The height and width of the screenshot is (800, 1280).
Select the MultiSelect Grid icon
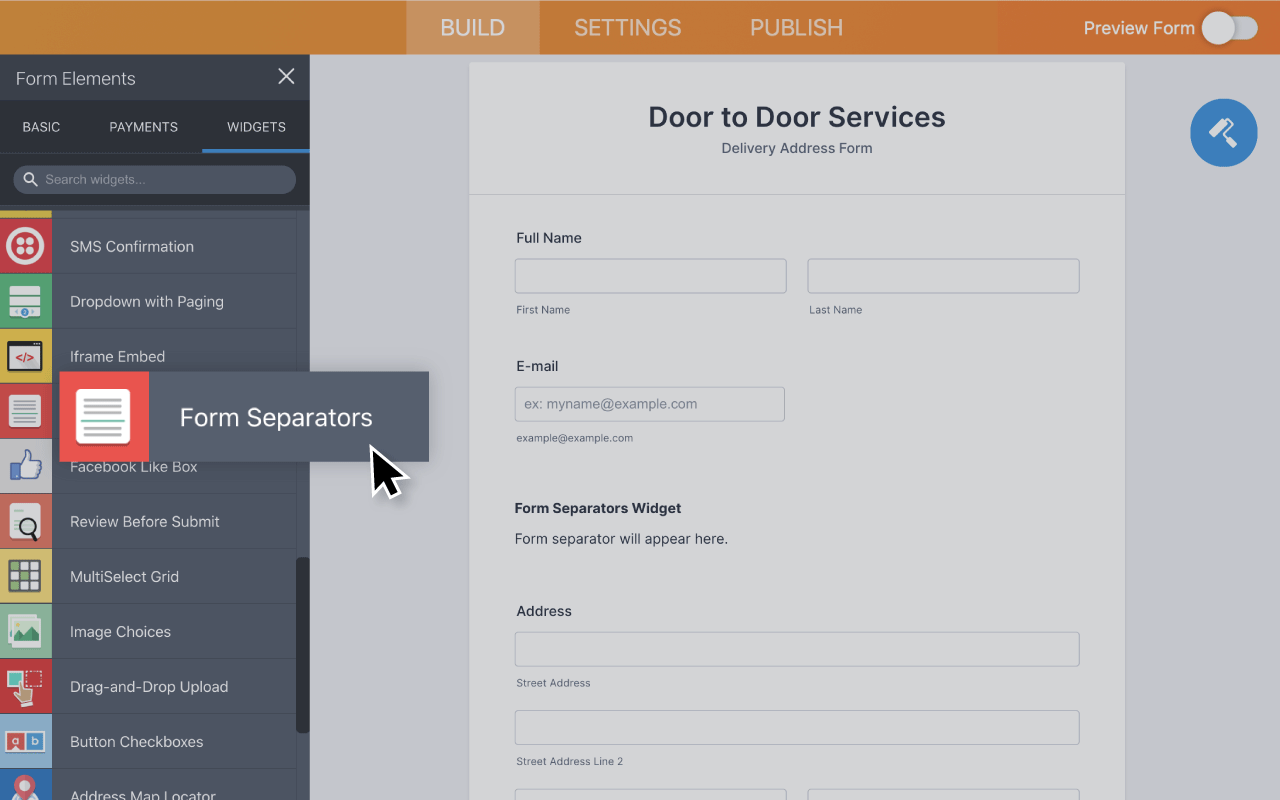(25, 576)
